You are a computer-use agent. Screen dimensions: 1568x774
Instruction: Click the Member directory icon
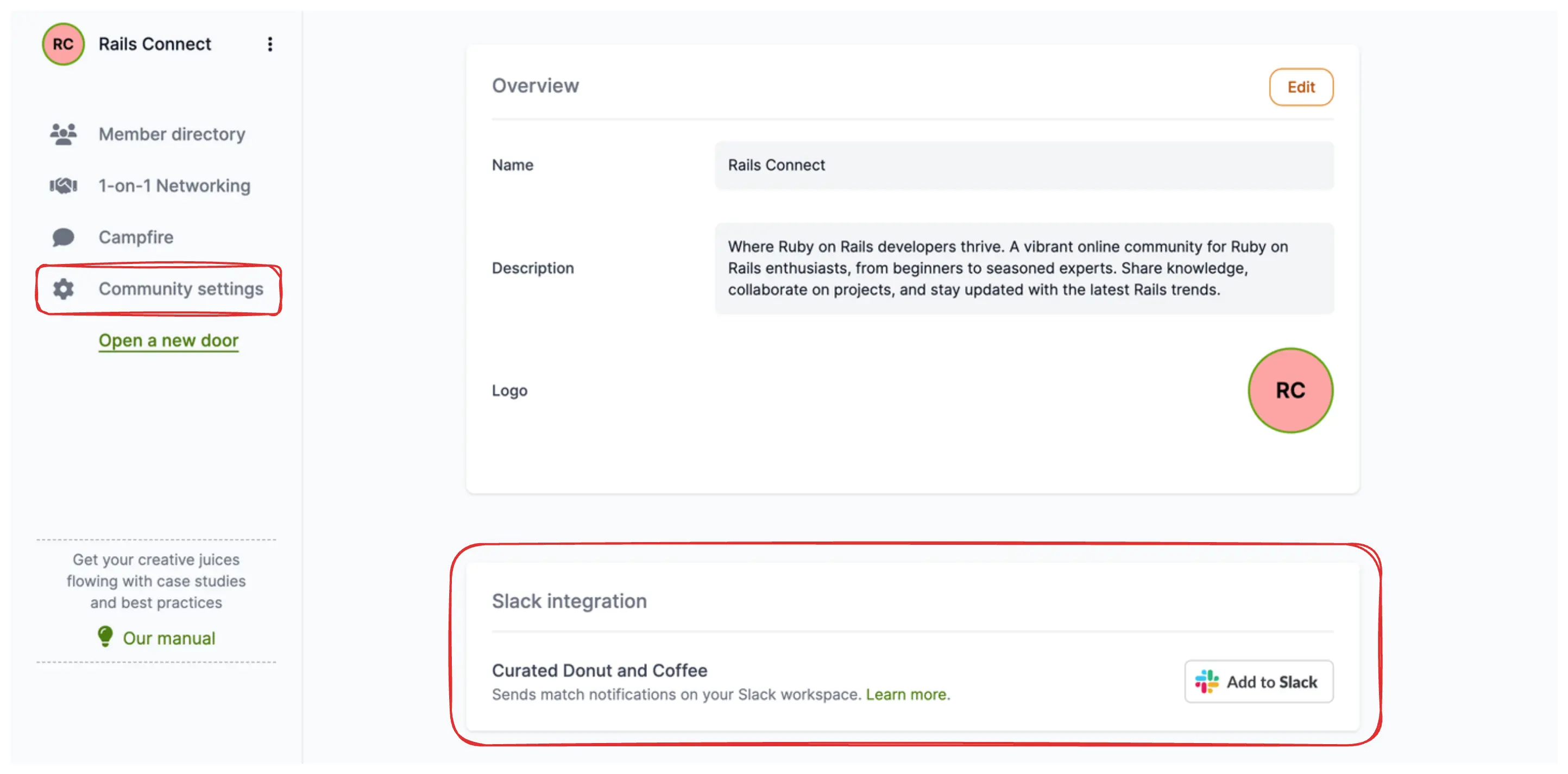[63, 134]
